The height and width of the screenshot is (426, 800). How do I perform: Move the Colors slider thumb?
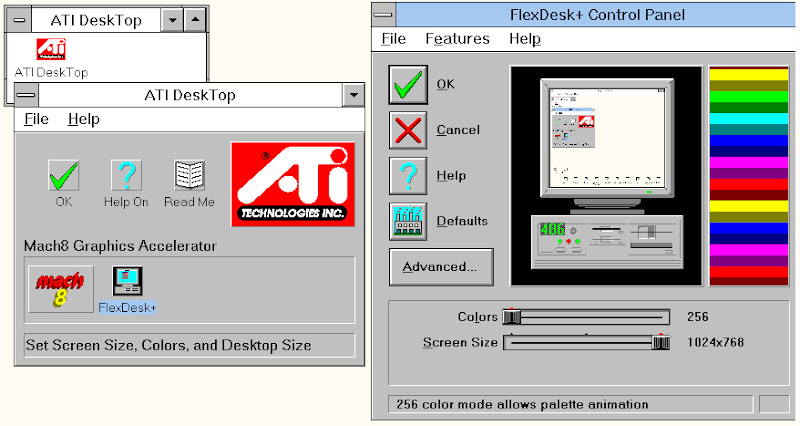[512, 317]
